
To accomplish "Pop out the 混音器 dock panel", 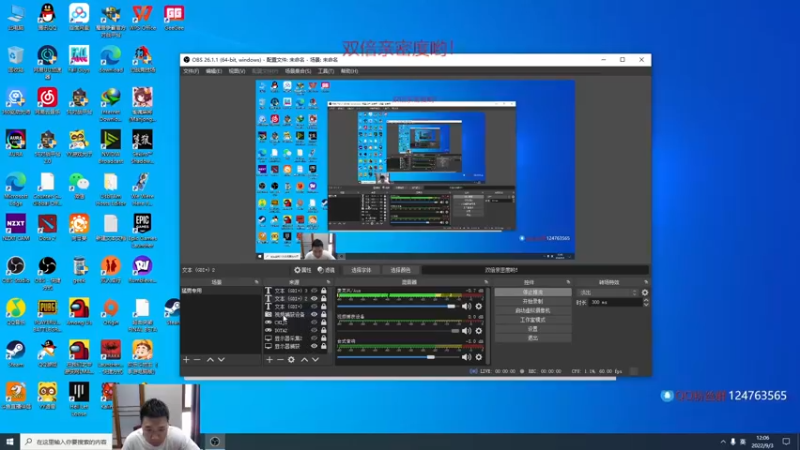I will tap(486, 282).
